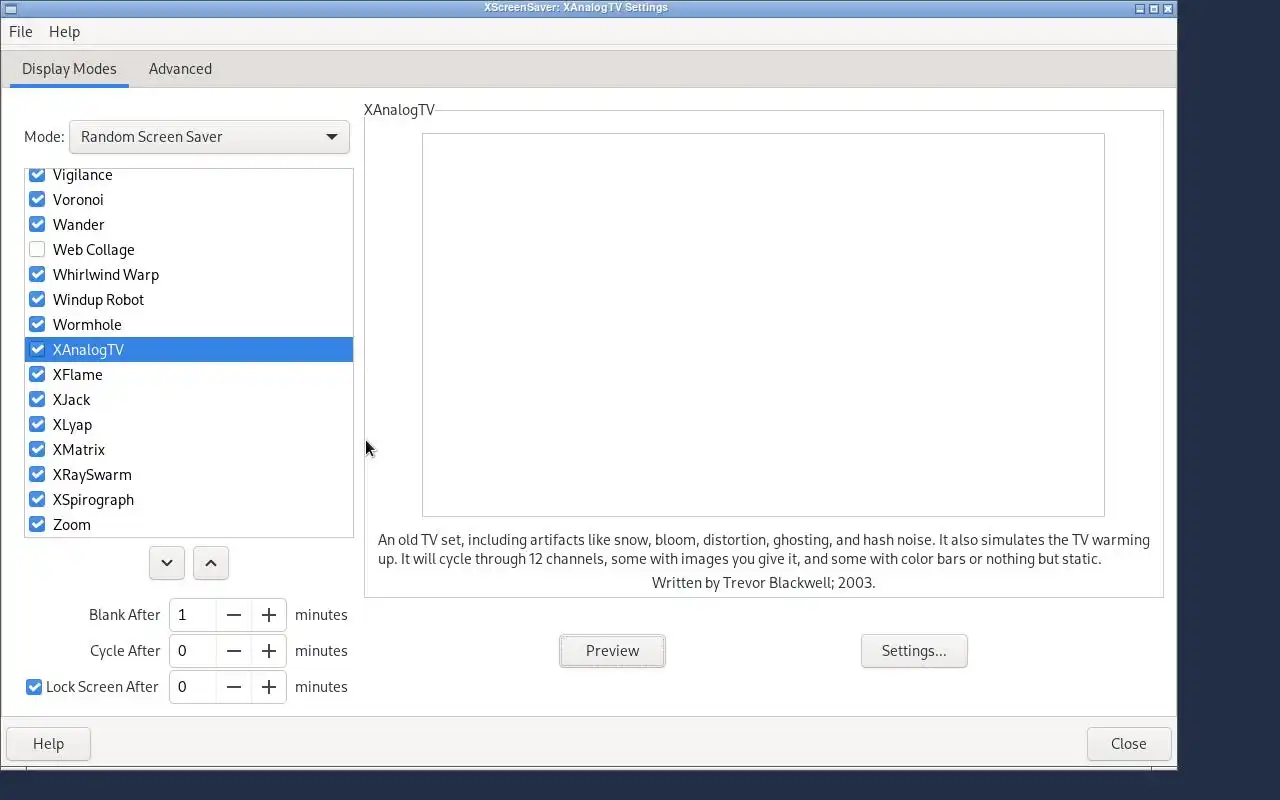This screenshot has height=800, width=1280.
Task: Toggle the Windup Robot checkbox
Action: tap(37, 300)
